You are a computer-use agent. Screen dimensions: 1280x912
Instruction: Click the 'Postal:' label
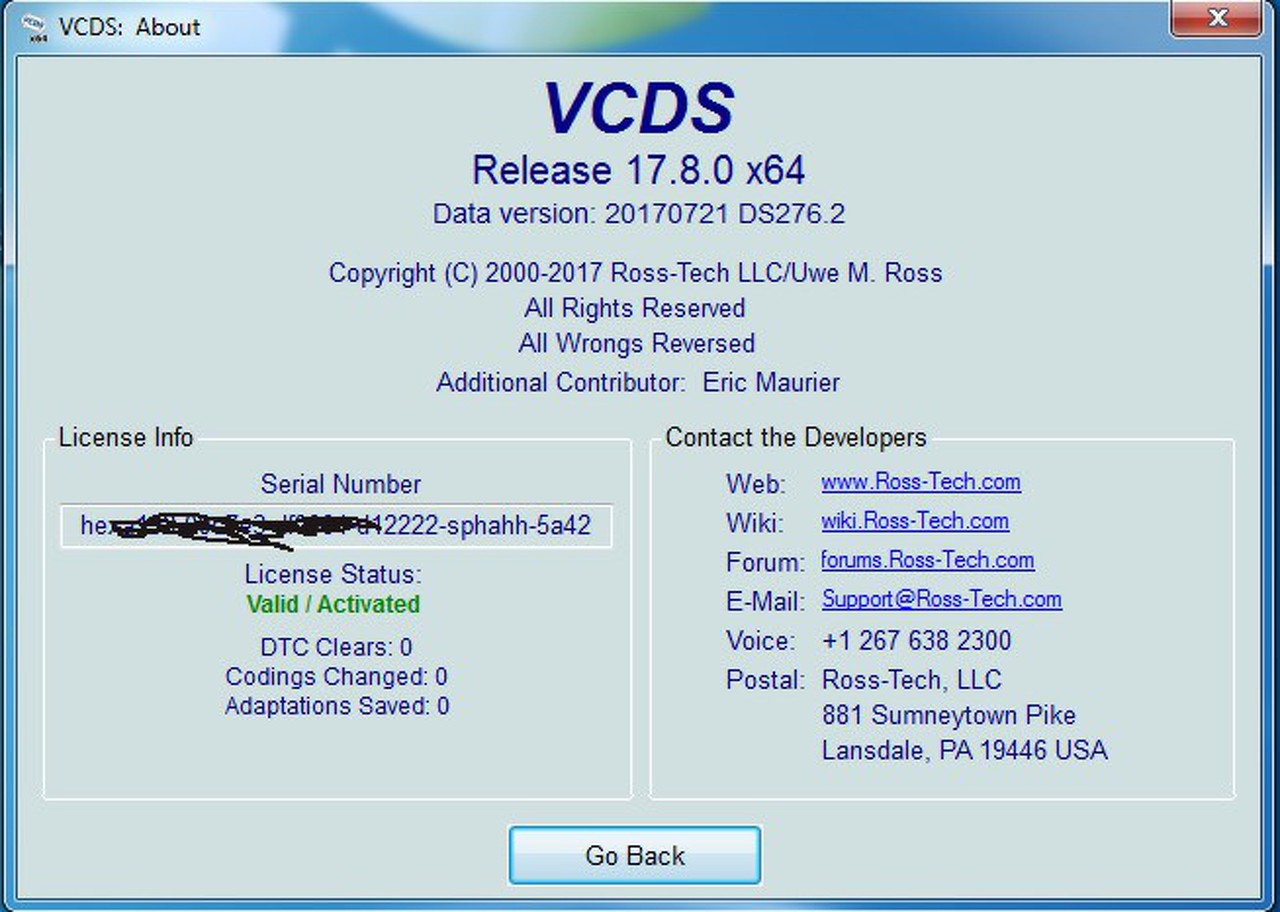[x=765, y=681]
